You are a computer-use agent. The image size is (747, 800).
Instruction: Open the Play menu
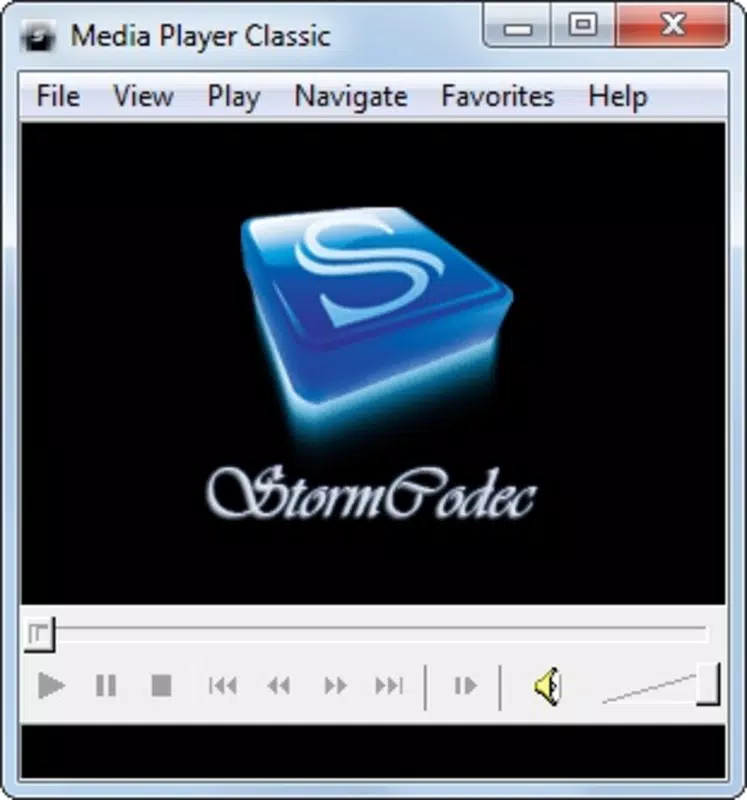[234, 97]
